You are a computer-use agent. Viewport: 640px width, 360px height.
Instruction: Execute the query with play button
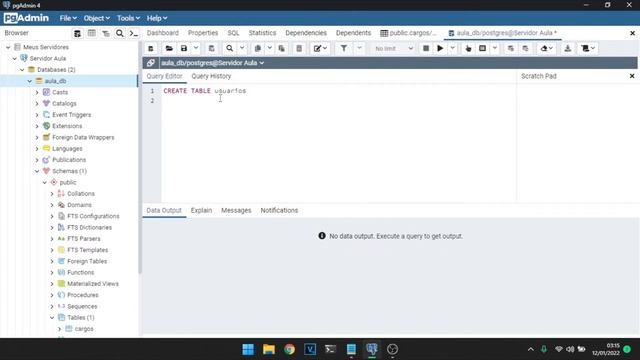440,49
